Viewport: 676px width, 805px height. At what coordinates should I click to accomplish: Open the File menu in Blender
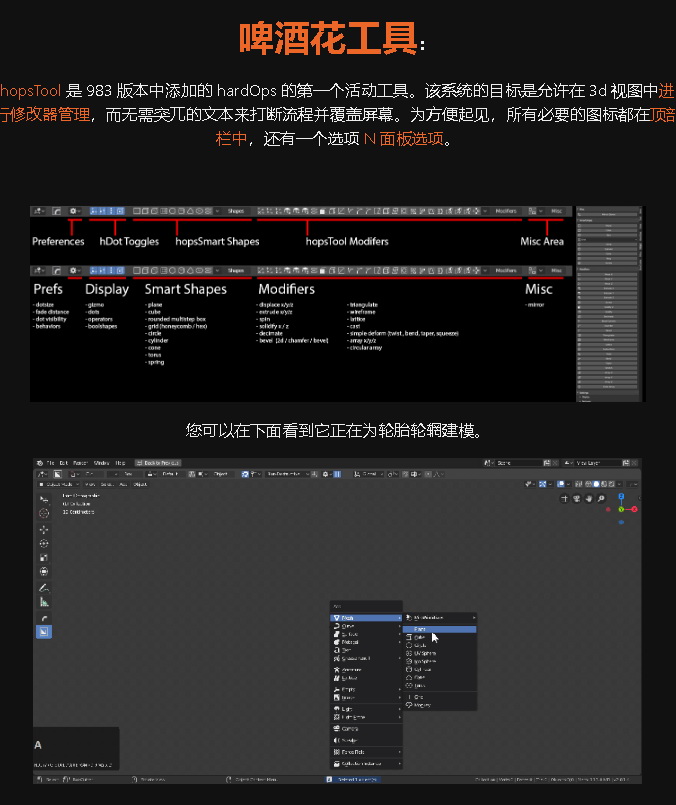[x=51, y=463]
